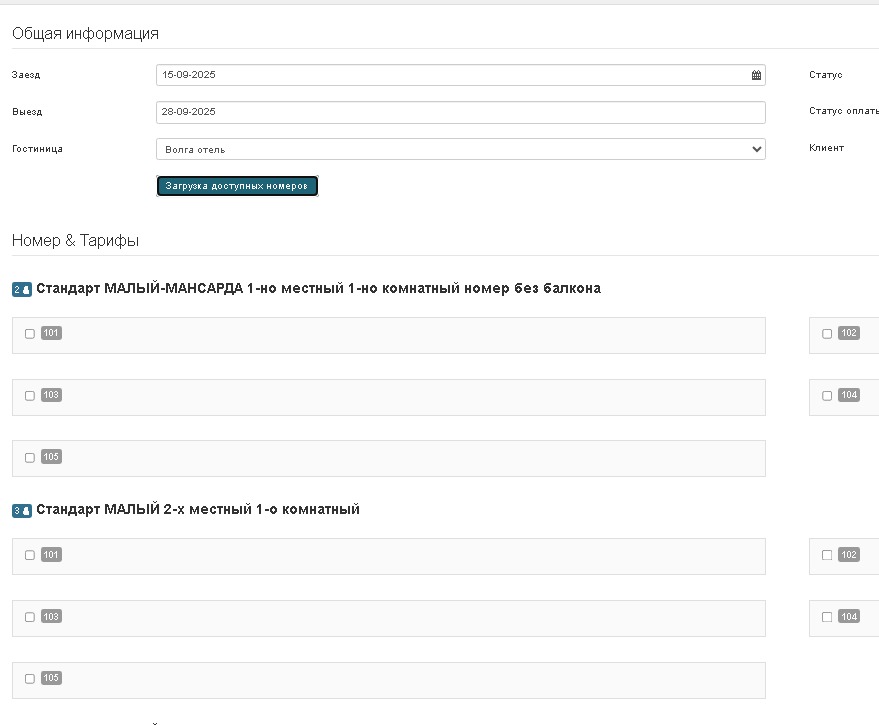Click the 105 number badge in МАЛЫЙ-МАНСАРДА section
This screenshot has width=879, height=725.
pyautogui.click(x=51, y=457)
